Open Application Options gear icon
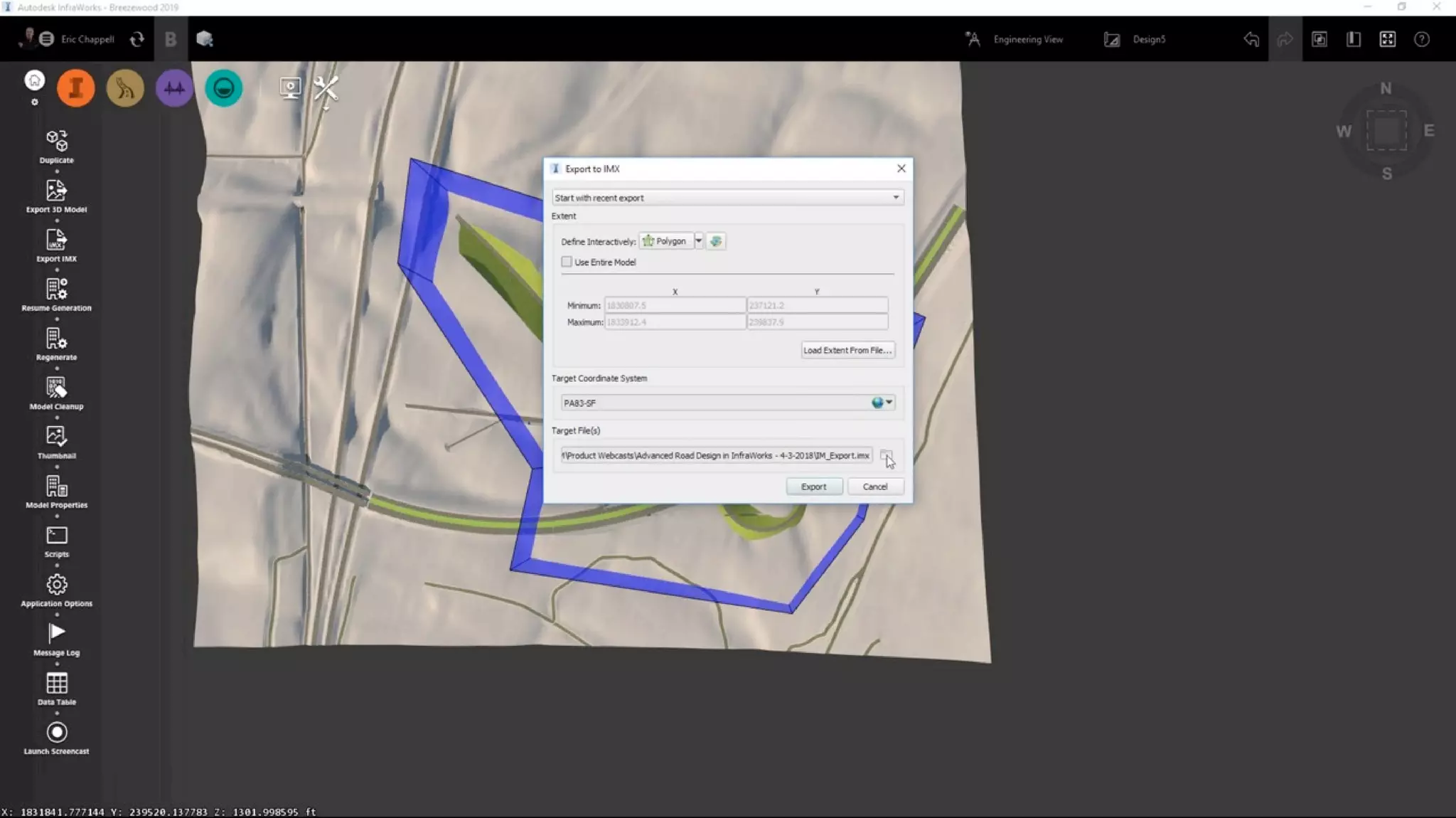The width and height of the screenshot is (1456, 818). (x=56, y=585)
